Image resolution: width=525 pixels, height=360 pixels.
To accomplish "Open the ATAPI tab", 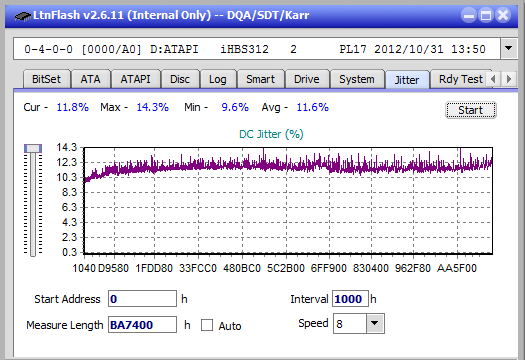I will [135, 79].
